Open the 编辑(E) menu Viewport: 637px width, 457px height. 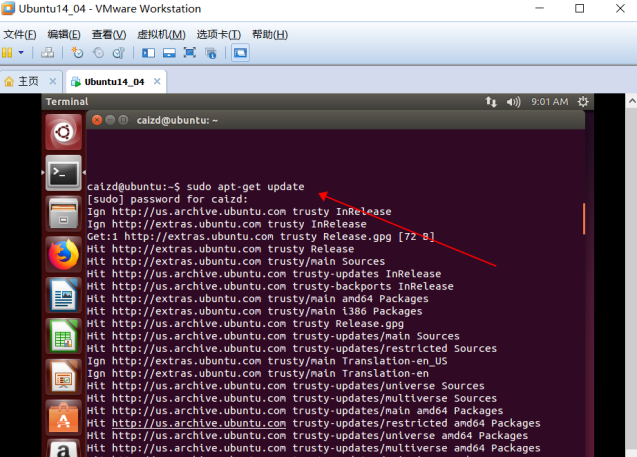64,35
